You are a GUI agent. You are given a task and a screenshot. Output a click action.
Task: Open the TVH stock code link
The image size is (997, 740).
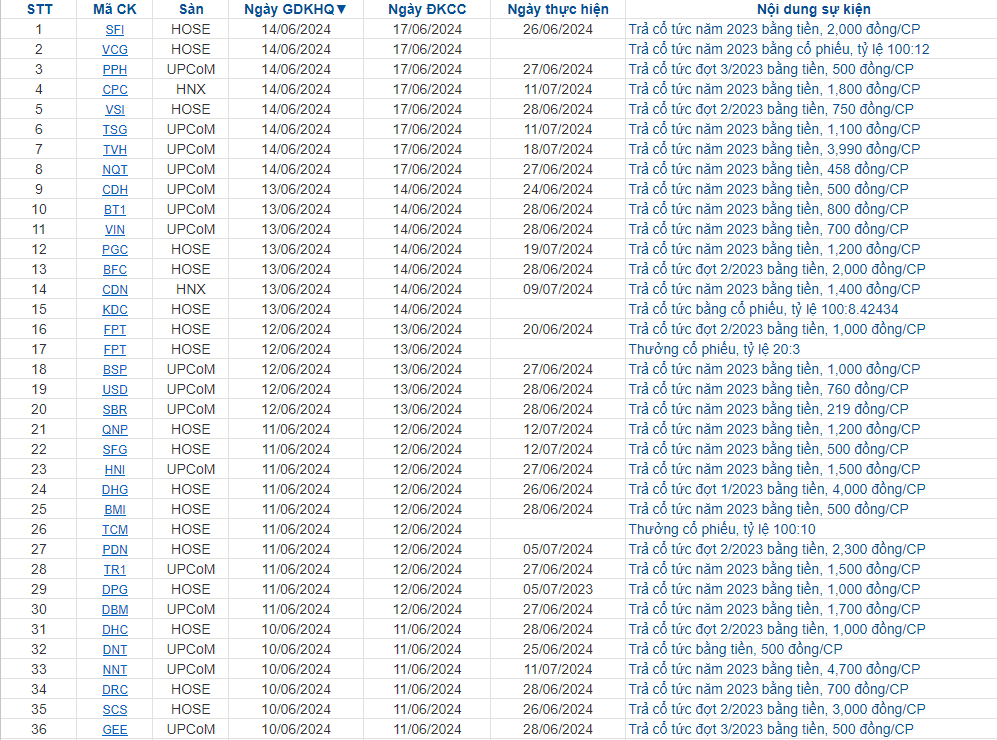tap(114, 150)
